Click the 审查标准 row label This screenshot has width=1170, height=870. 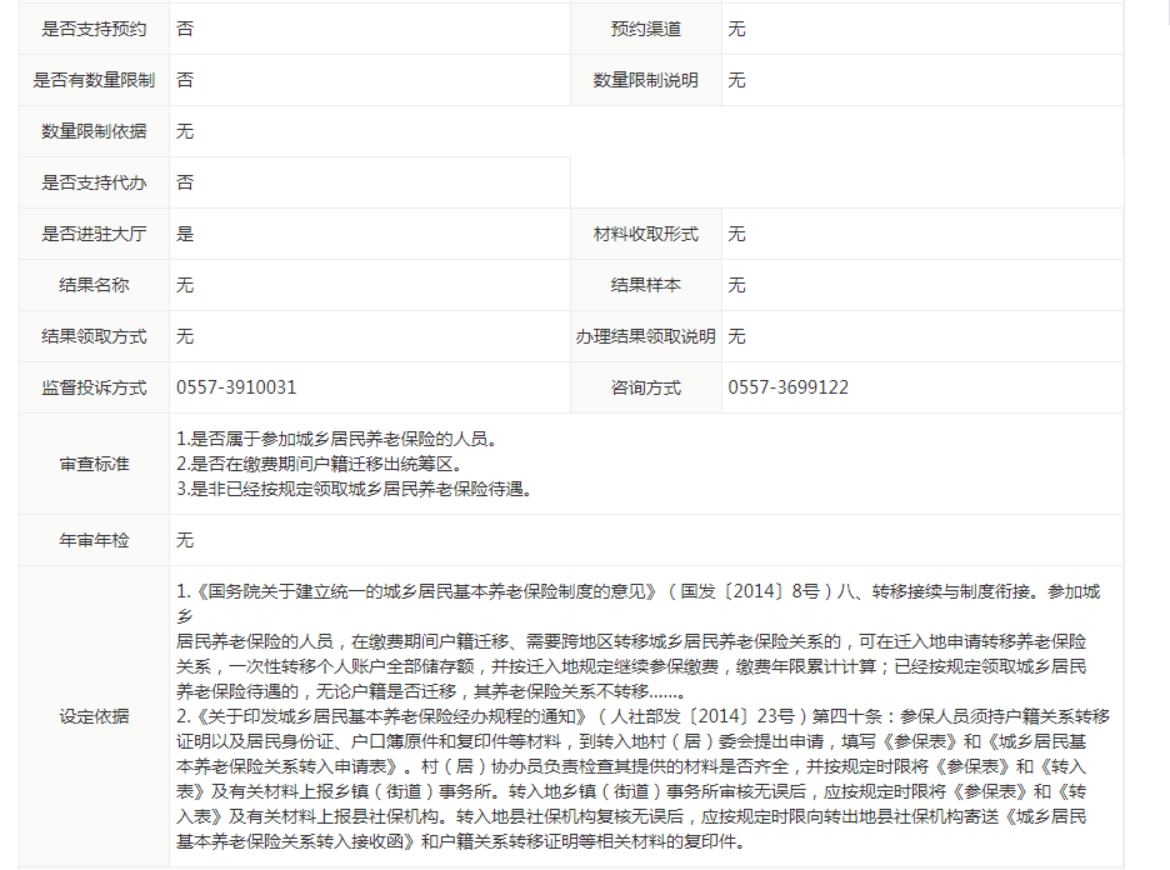[x=92, y=464]
